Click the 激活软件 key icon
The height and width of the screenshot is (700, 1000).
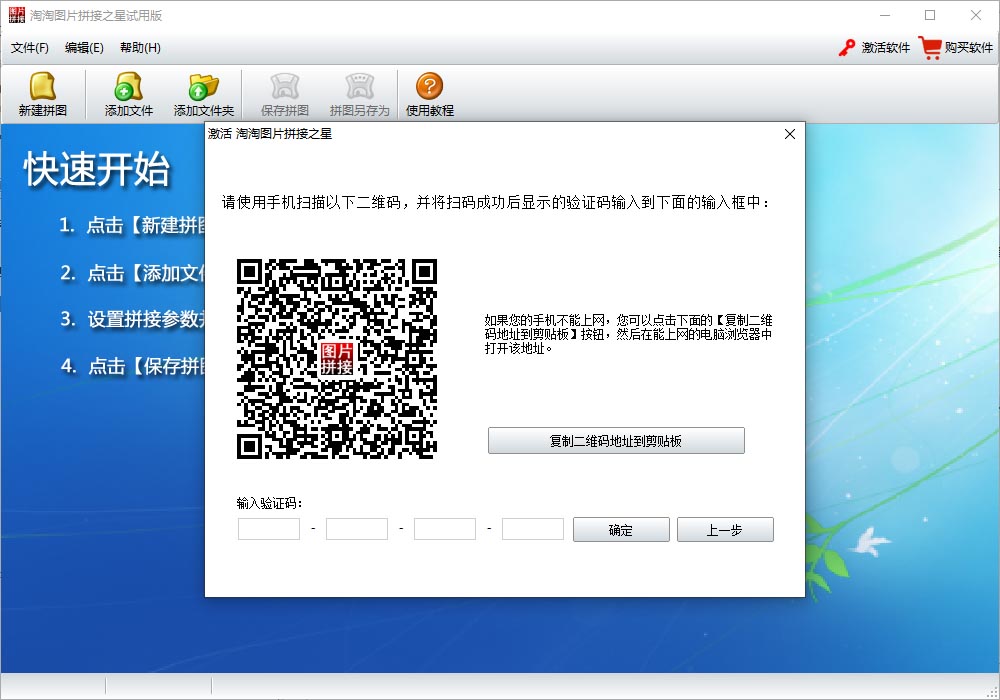847,48
